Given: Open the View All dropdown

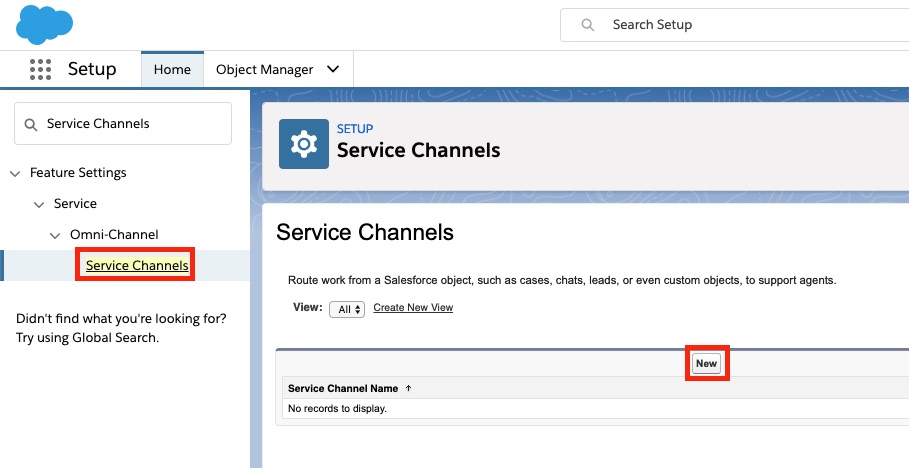Looking at the screenshot, I should pos(347,309).
